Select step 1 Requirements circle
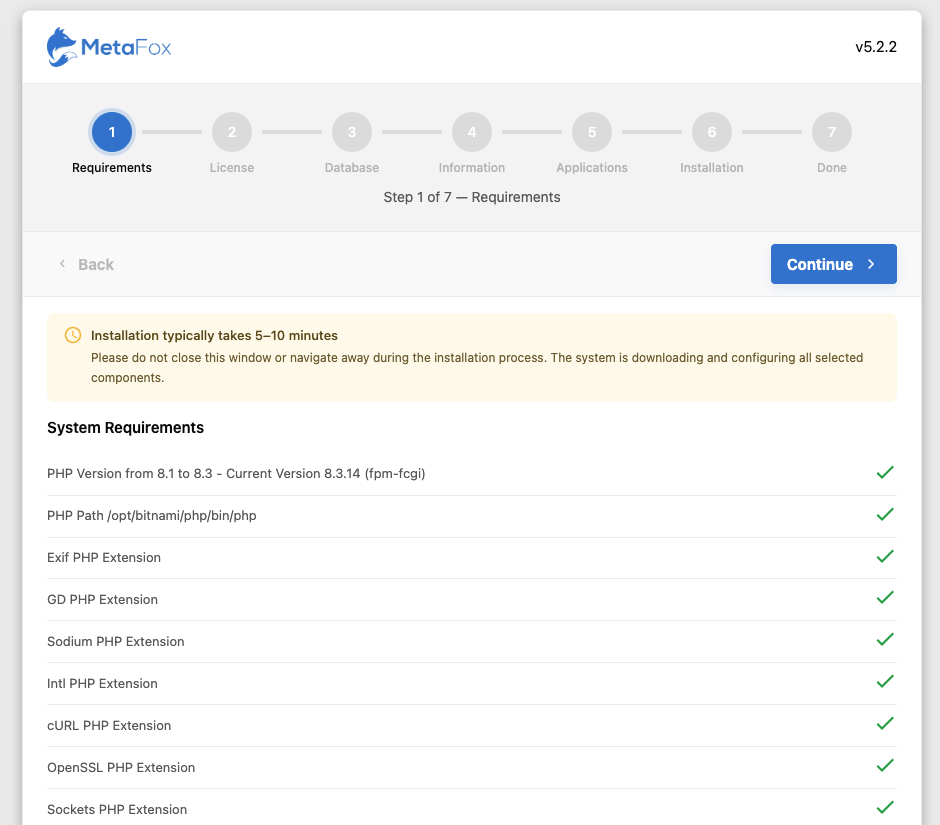940x825 pixels. pyautogui.click(x=112, y=132)
